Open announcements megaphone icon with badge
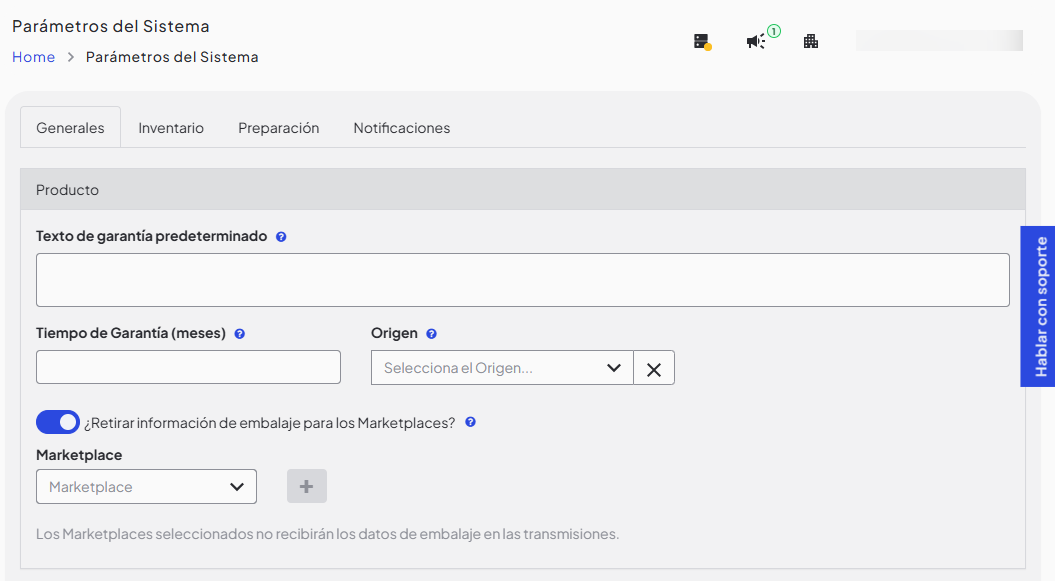The height and width of the screenshot is (581, 1055). (x=762, y=39)
